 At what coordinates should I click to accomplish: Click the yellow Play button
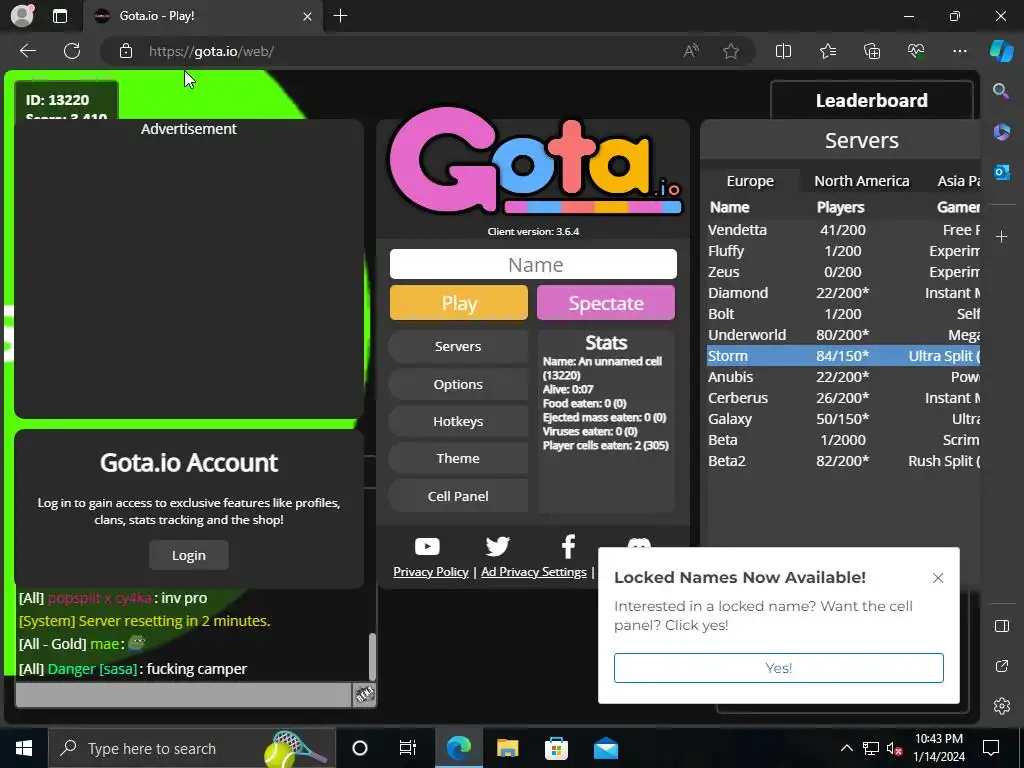click(x=458, y=303)
